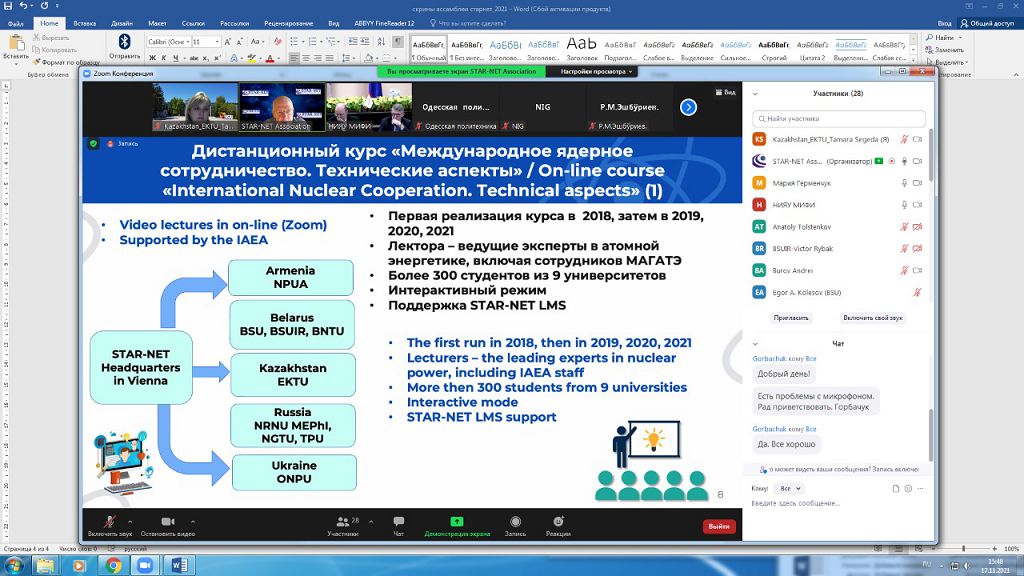Screen dimensions: 1024x576
Task: Collapse the Chat panel in Zoom
Action: 755,344
